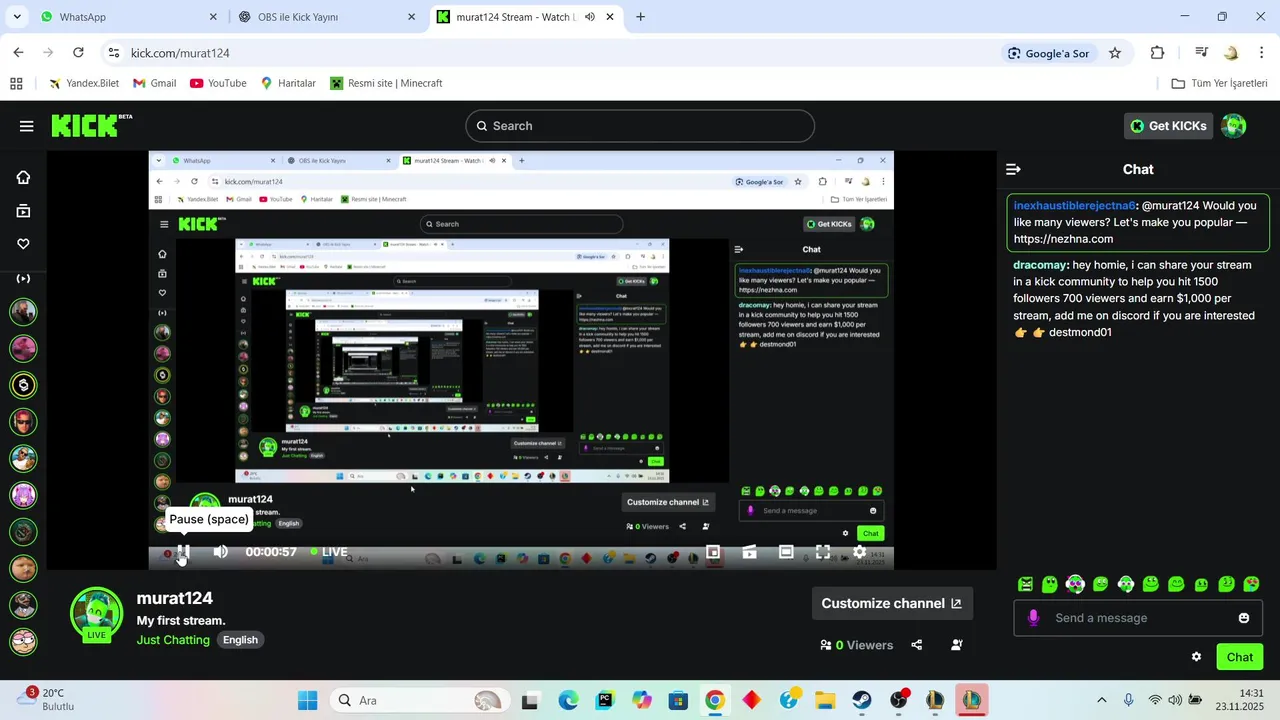Show hidden system tray icons

1102,700
